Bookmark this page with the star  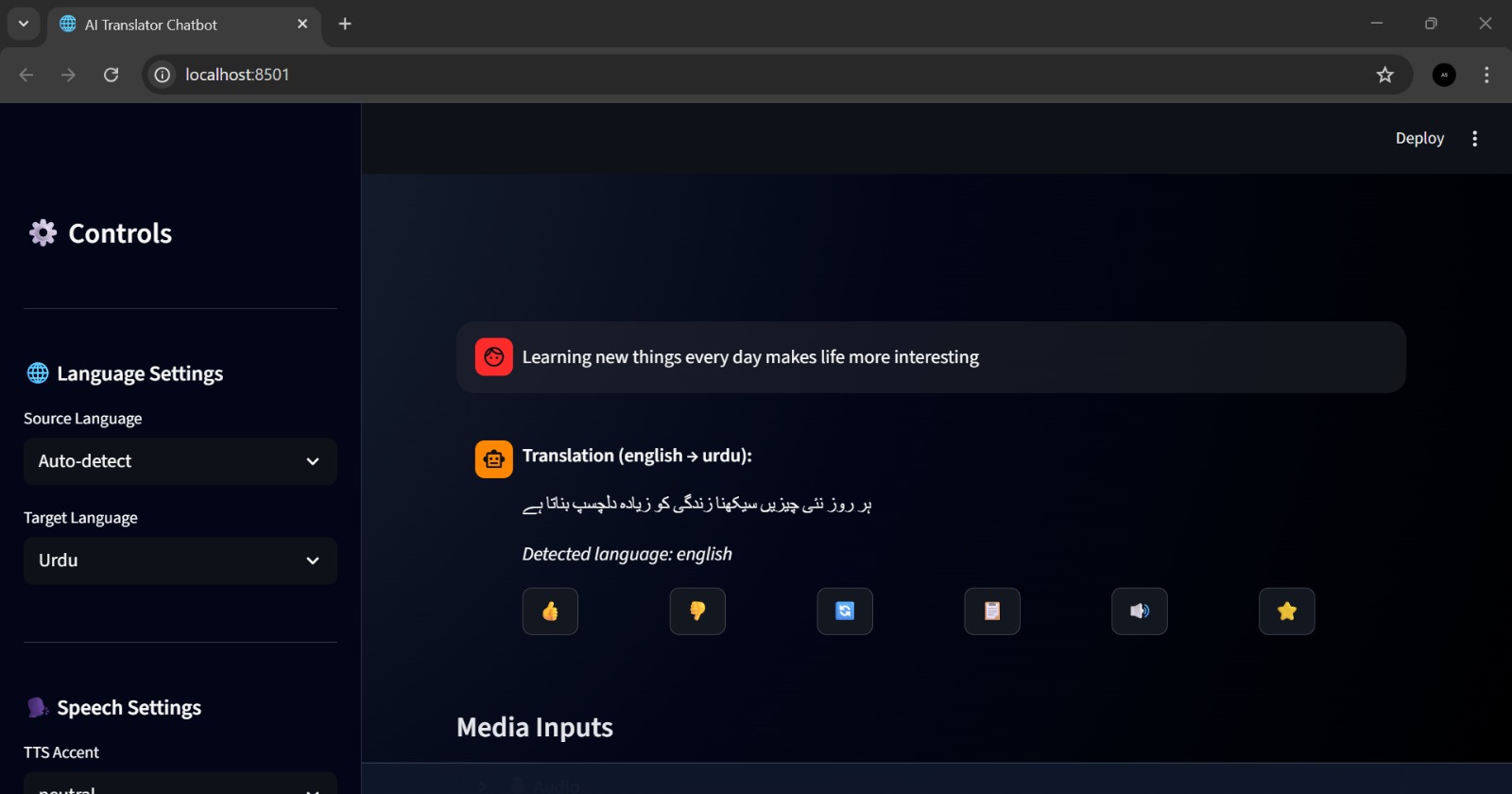[x=1385, y=75]
